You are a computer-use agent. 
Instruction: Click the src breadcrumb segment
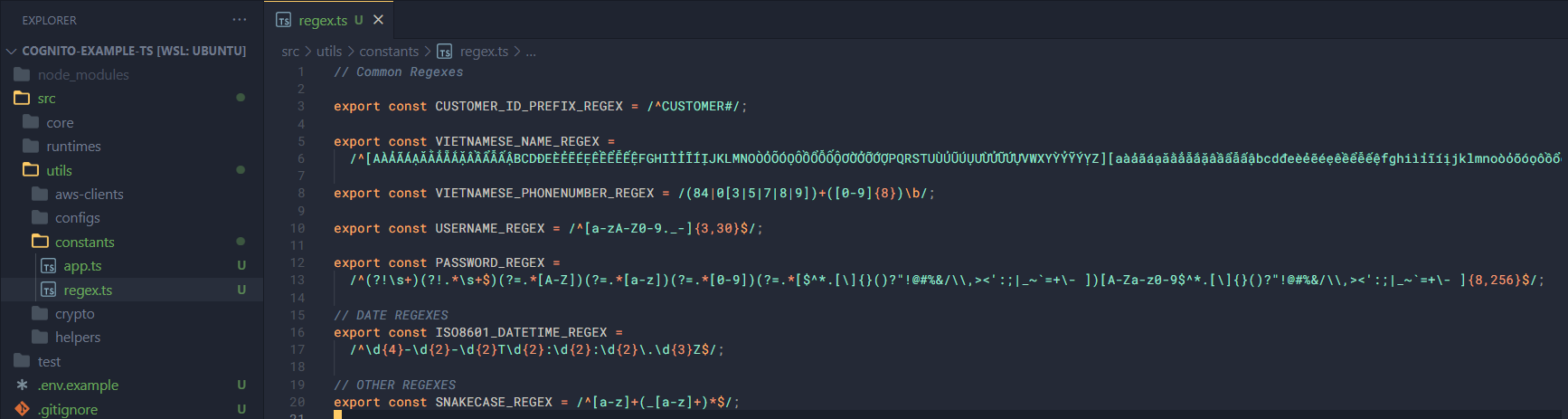pos(289,52)
